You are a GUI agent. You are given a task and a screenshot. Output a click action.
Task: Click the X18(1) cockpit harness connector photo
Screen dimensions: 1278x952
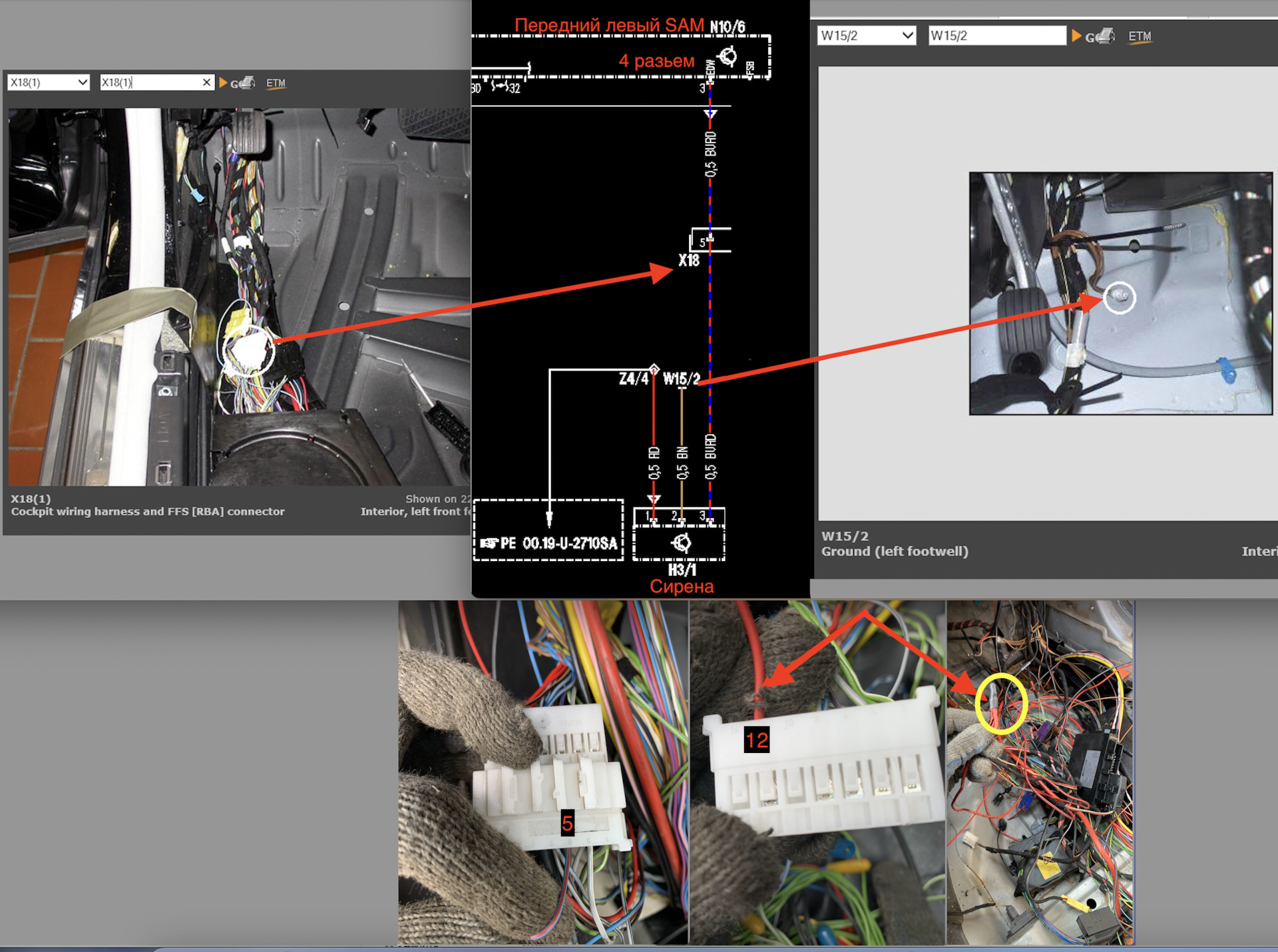tap(238, 297)
